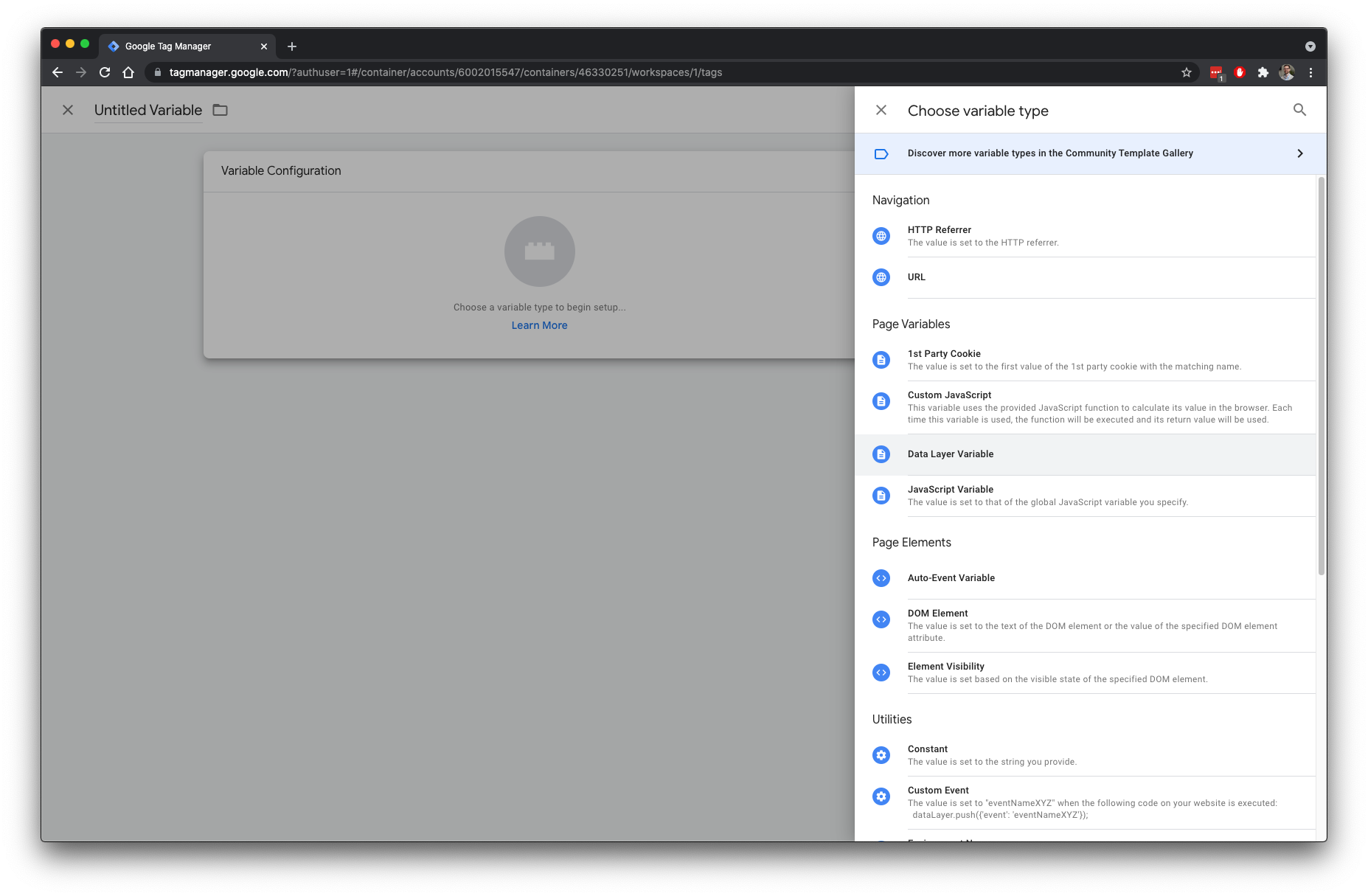Click the JavaScript Variable document icon

tap(881, 496)
